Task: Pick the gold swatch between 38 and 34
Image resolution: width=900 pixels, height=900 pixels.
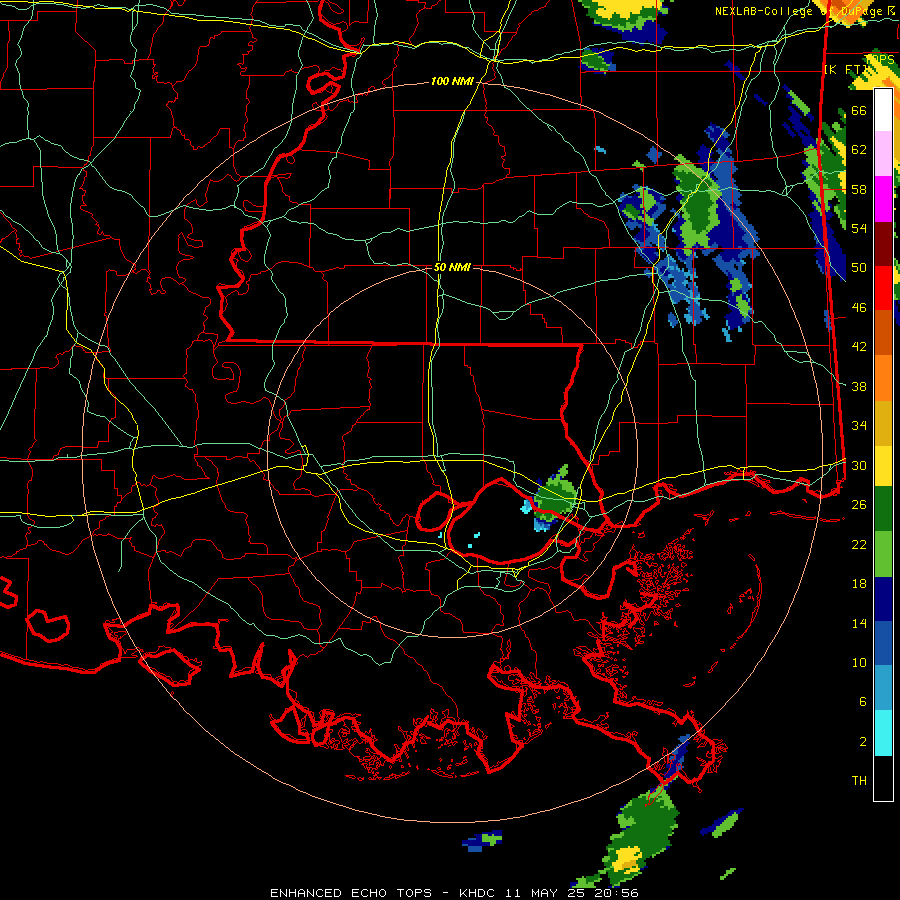Action: point(883,423)
